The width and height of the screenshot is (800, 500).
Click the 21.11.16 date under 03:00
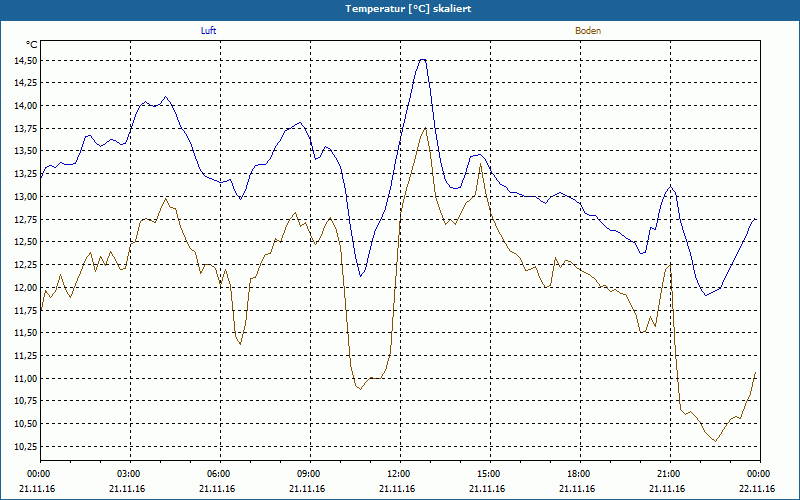click(x=127, y=489)
